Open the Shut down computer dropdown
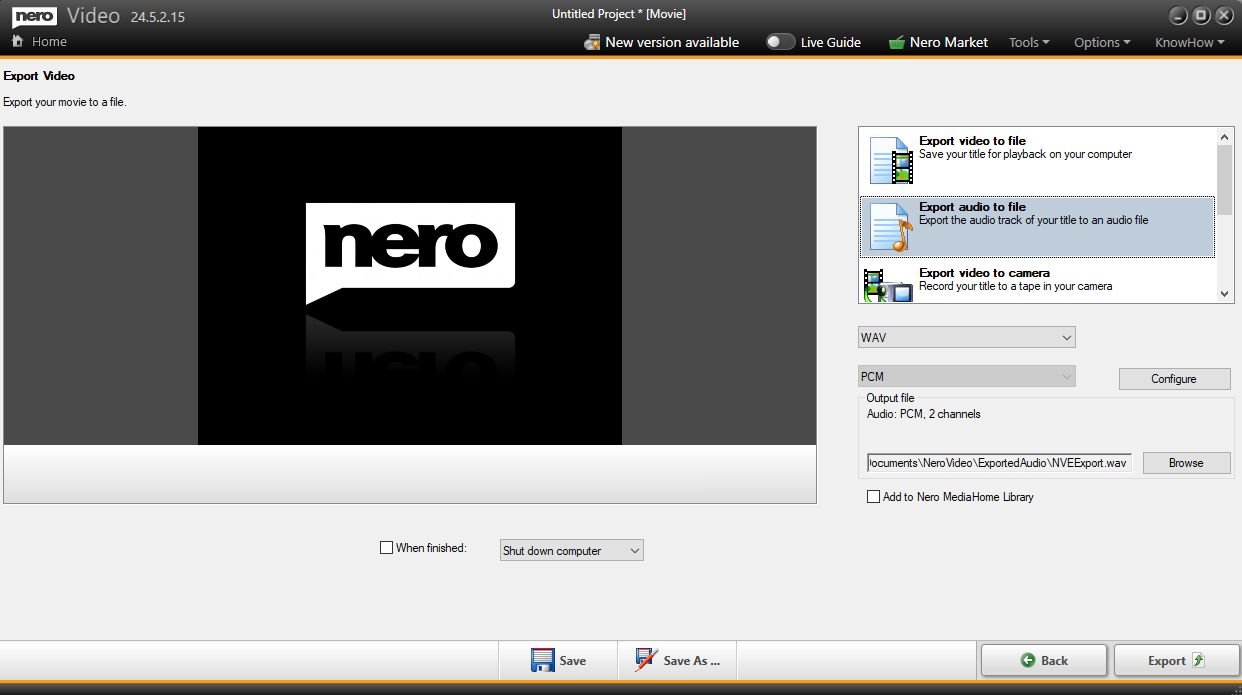1242x695 pixels. click(572, 550)
